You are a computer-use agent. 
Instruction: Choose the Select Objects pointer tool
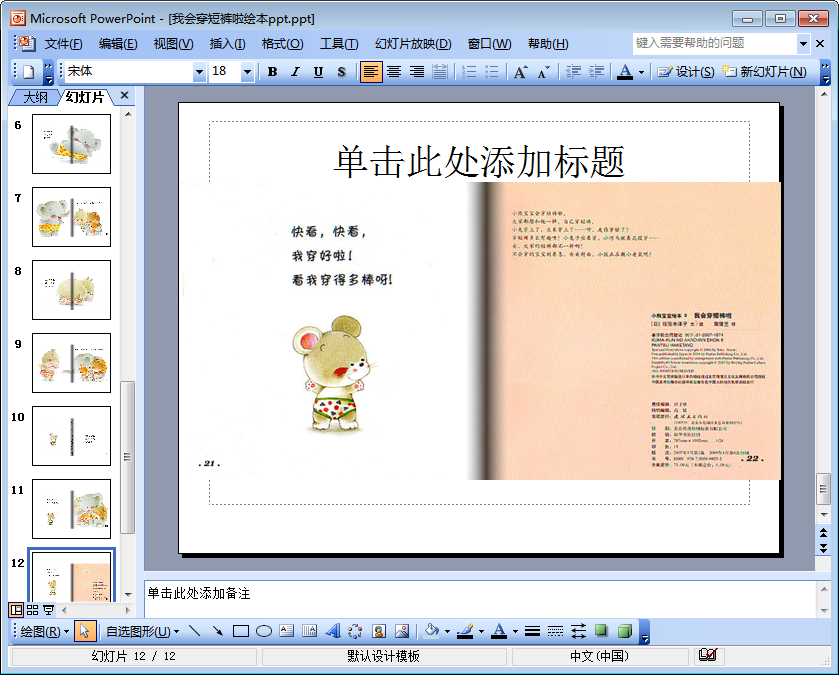tap(85, 631)
